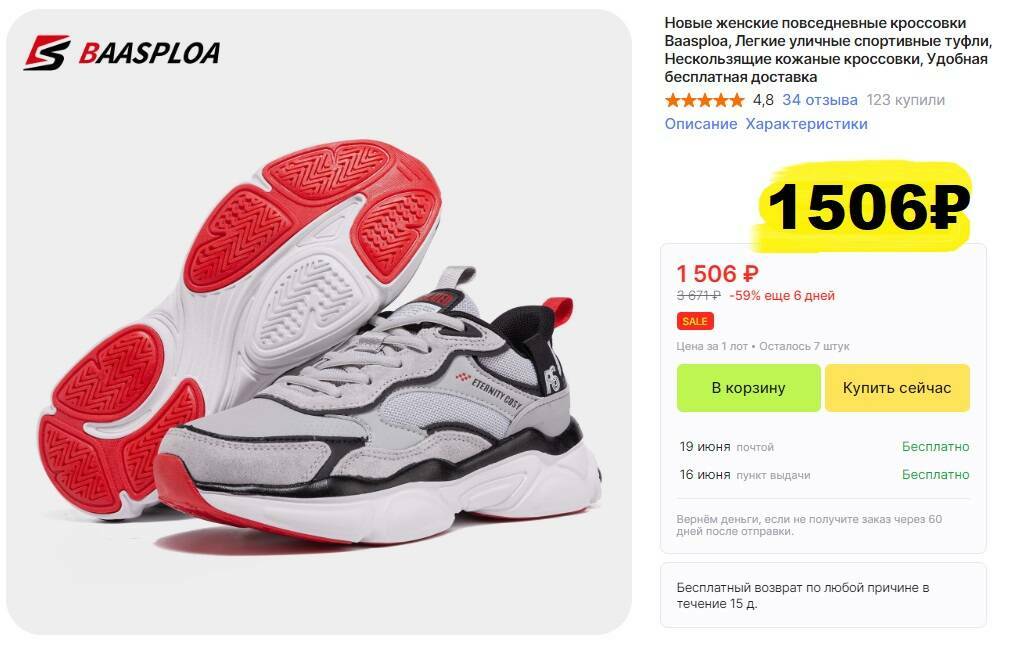Select the 16 июня пункт выдачи delivery row
1021x653 pixels.
point(824,475)
